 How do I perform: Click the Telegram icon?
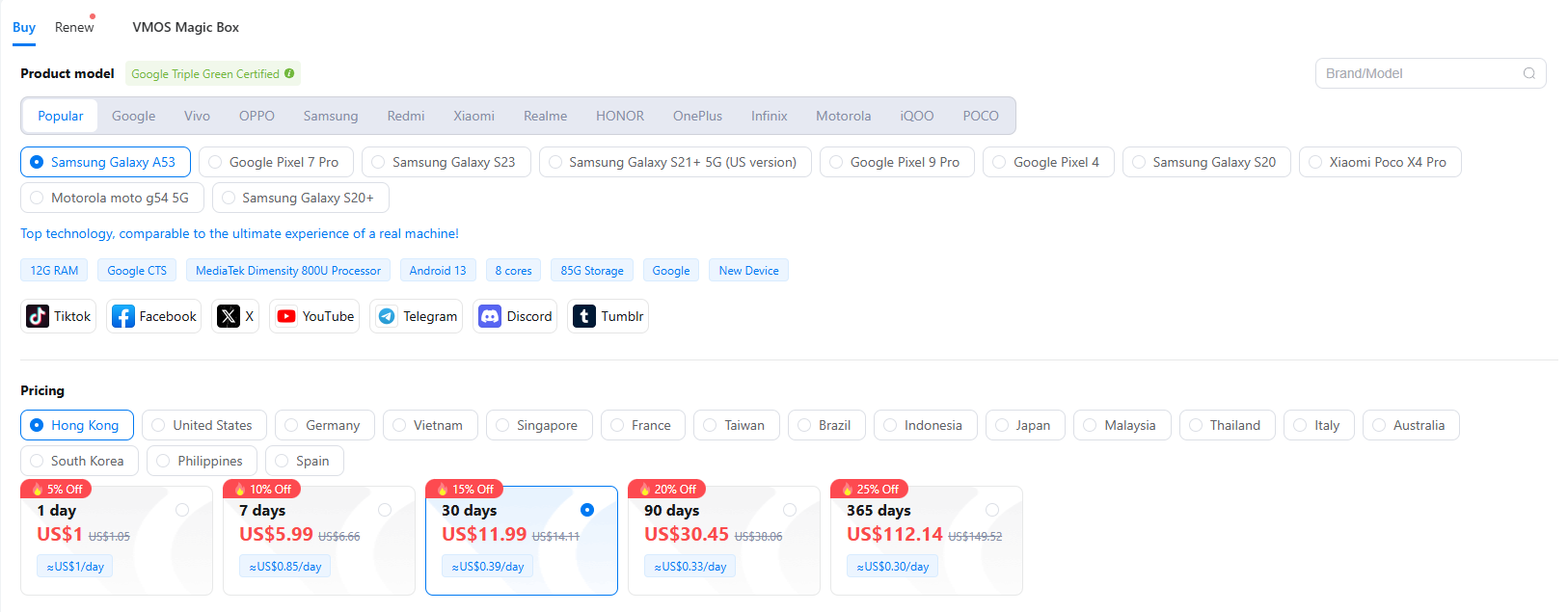[x=387, y=316]
